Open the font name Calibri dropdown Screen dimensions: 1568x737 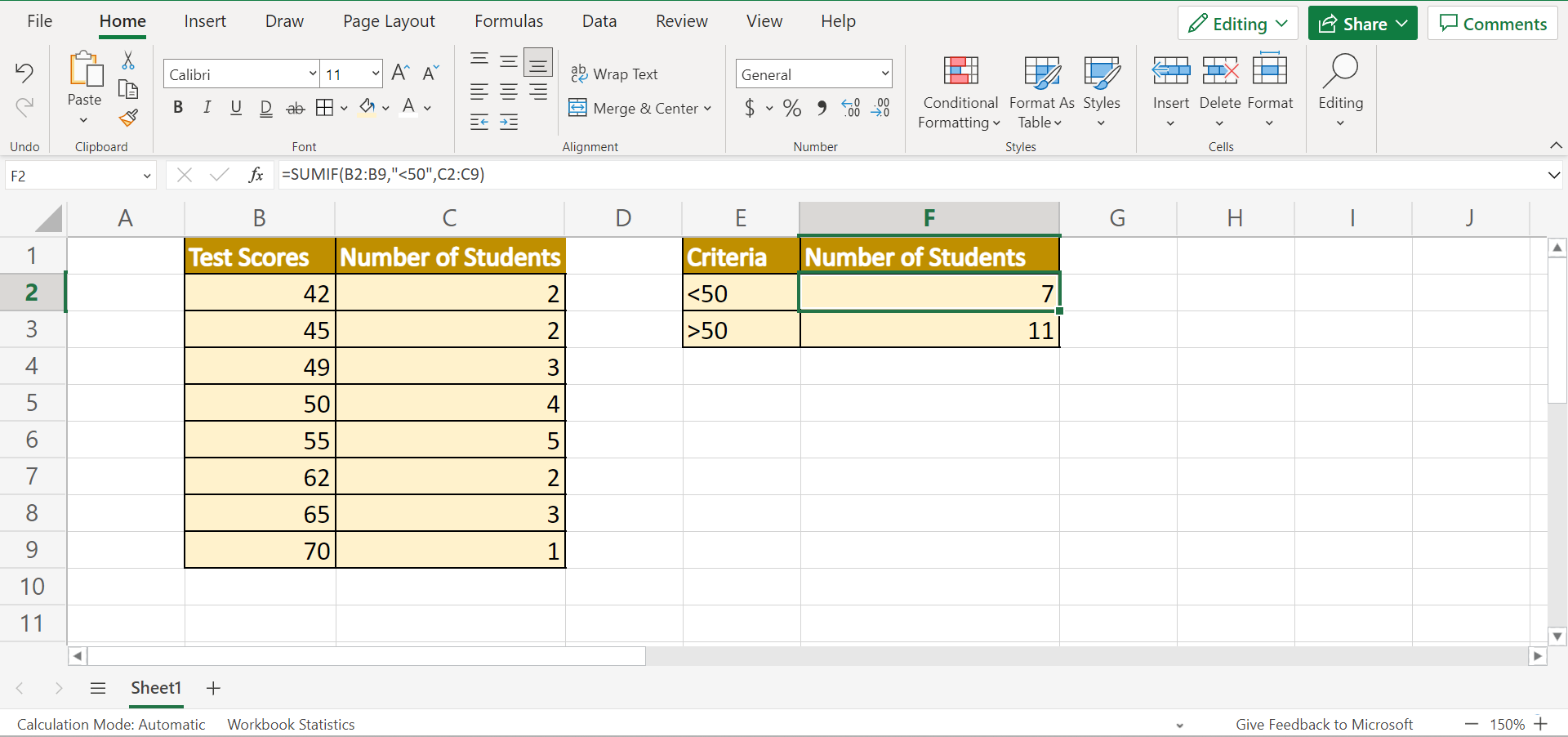313,74
